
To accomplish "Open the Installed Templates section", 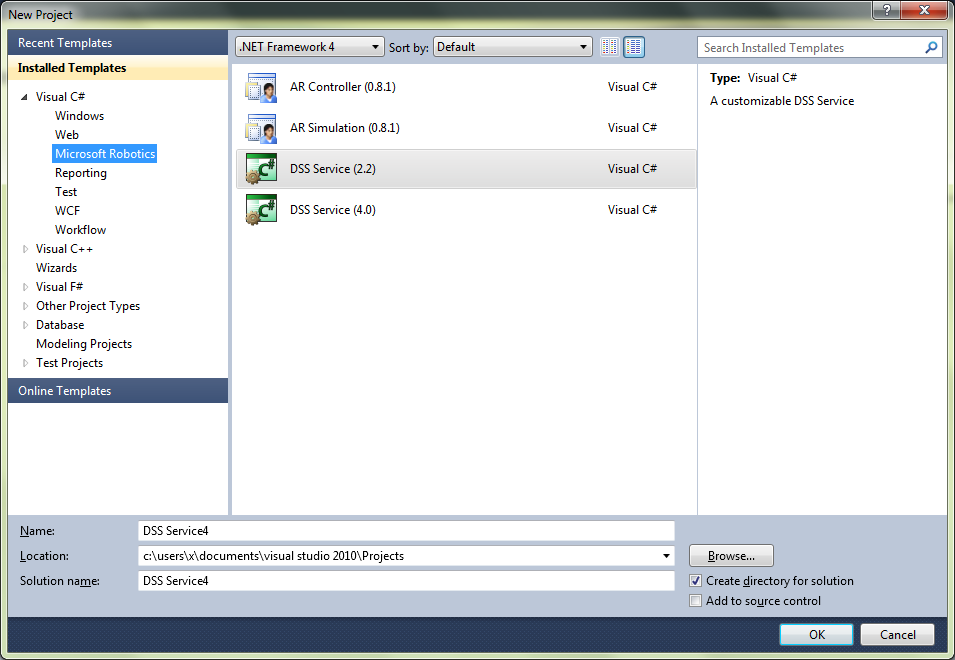I will [x=118, y=68].
